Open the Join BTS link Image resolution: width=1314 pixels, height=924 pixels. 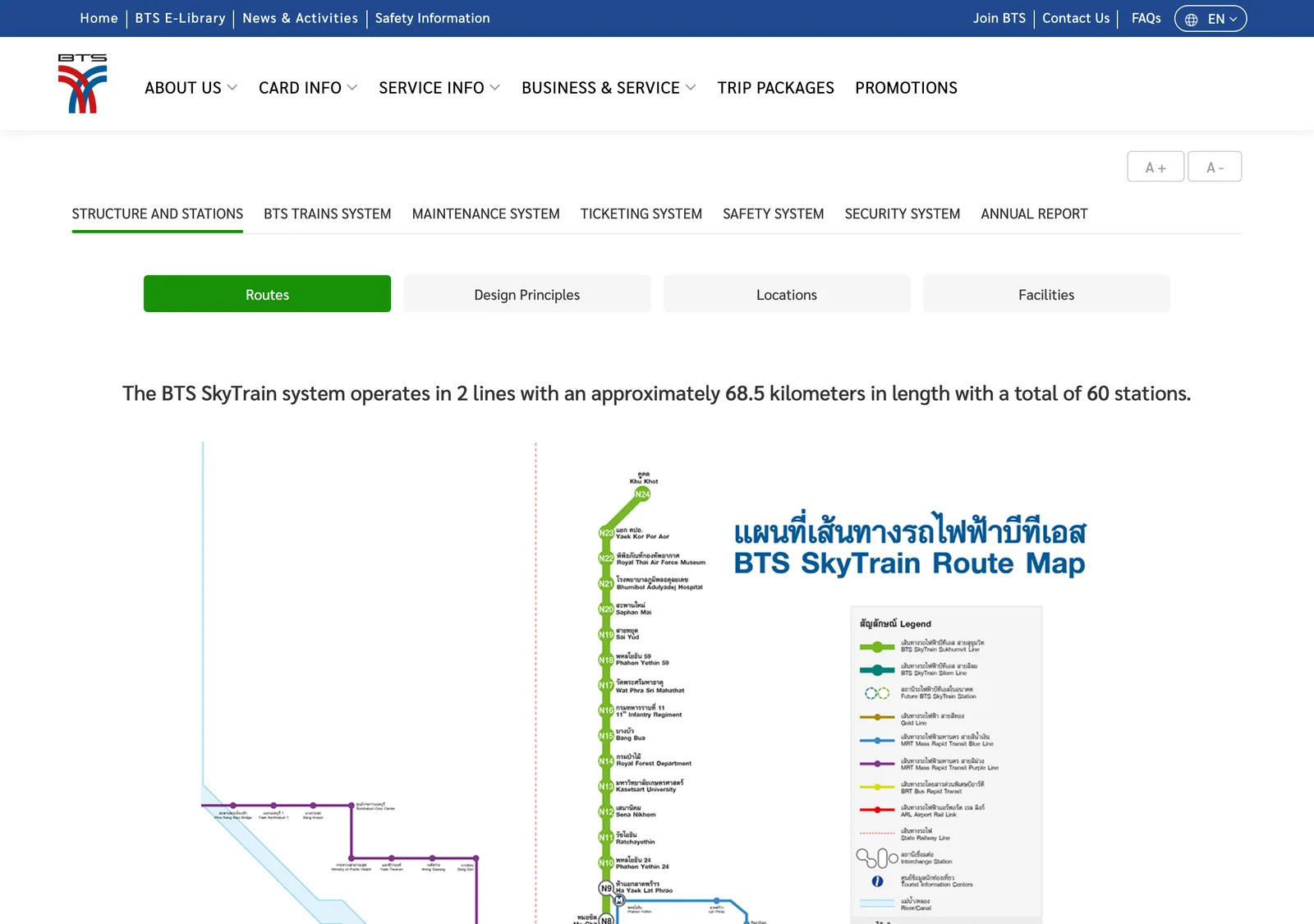(x=999, y=18)
